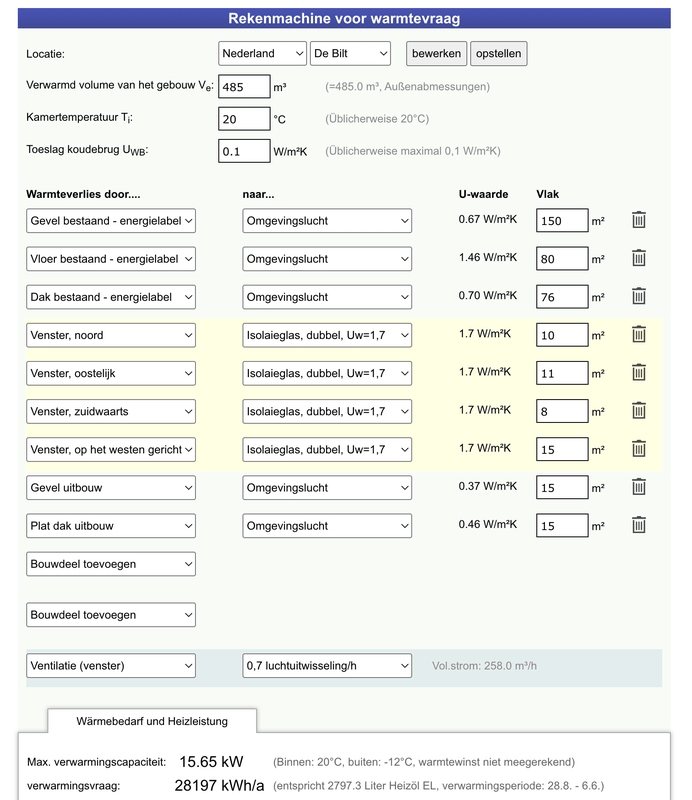The width and height of the screenshot is (692, 800).
Task: Delete the "Vloer bestaand - energielabel" row
Action: [639, 258]
